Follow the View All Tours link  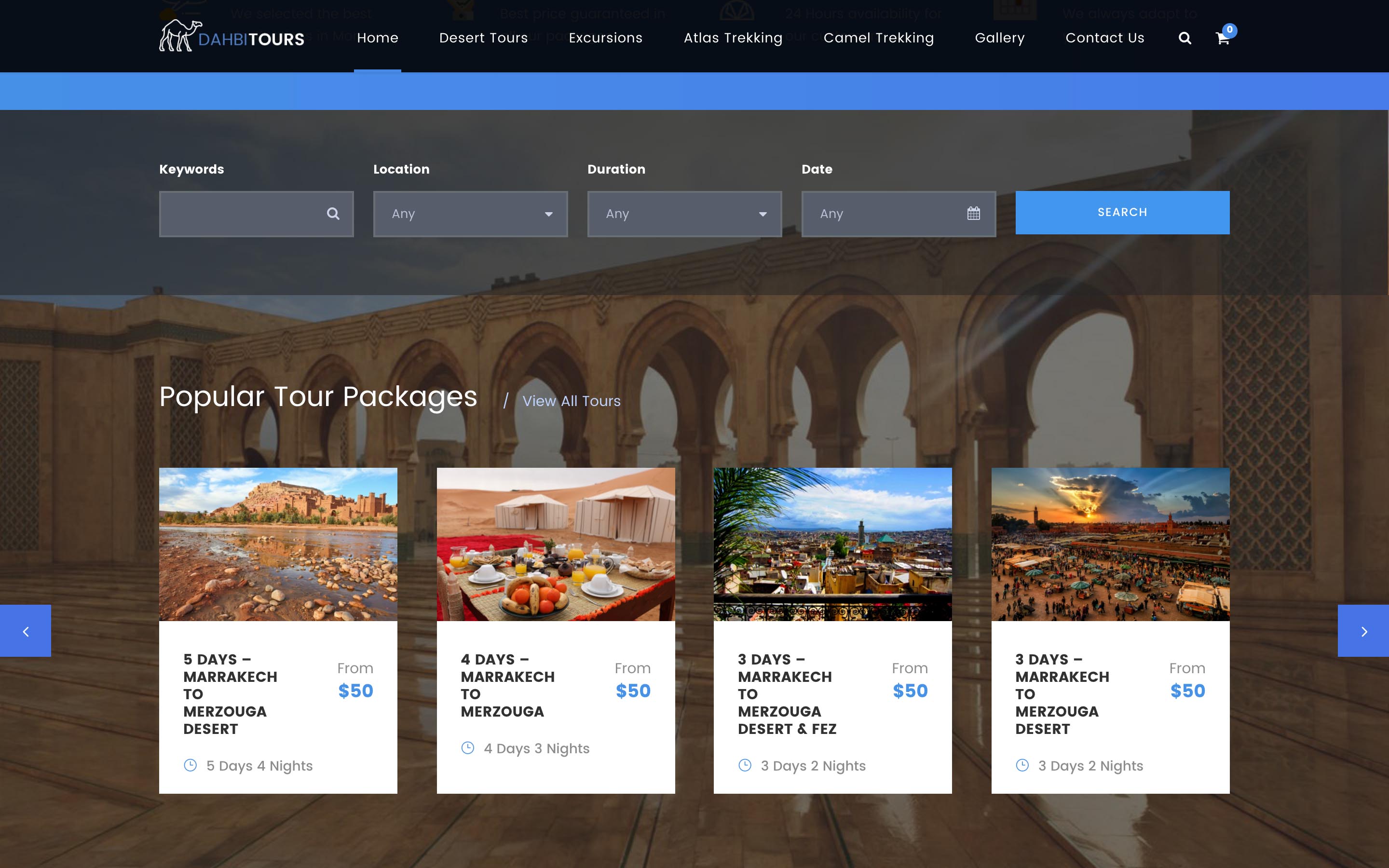pyautogui.click(x=571, y=401)
